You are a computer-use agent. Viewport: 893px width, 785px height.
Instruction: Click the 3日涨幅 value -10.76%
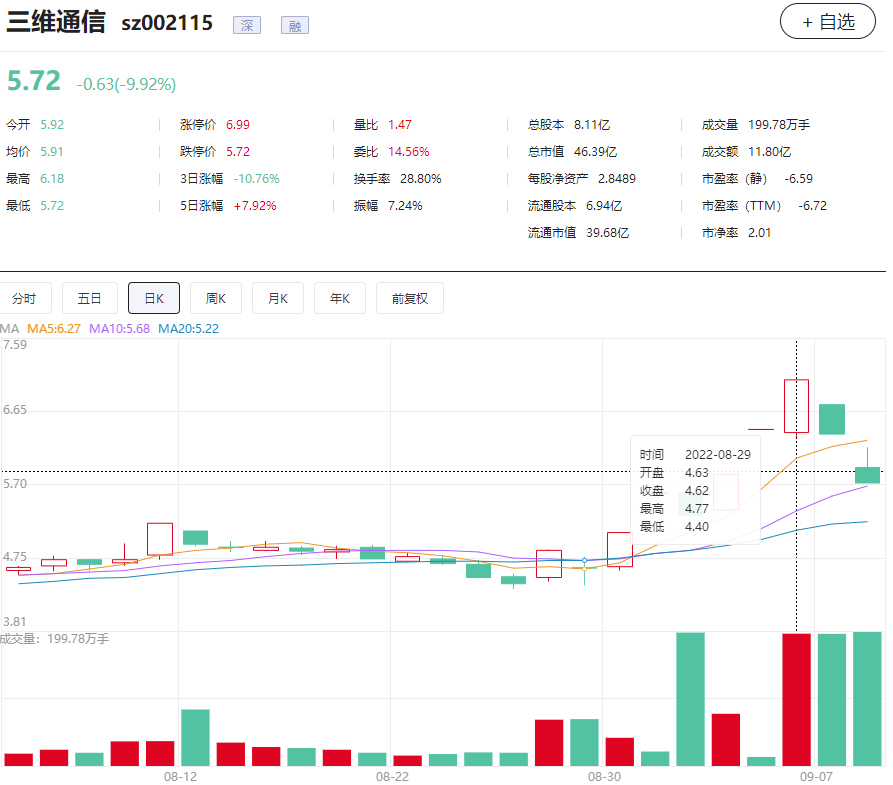tap(257, 179)
